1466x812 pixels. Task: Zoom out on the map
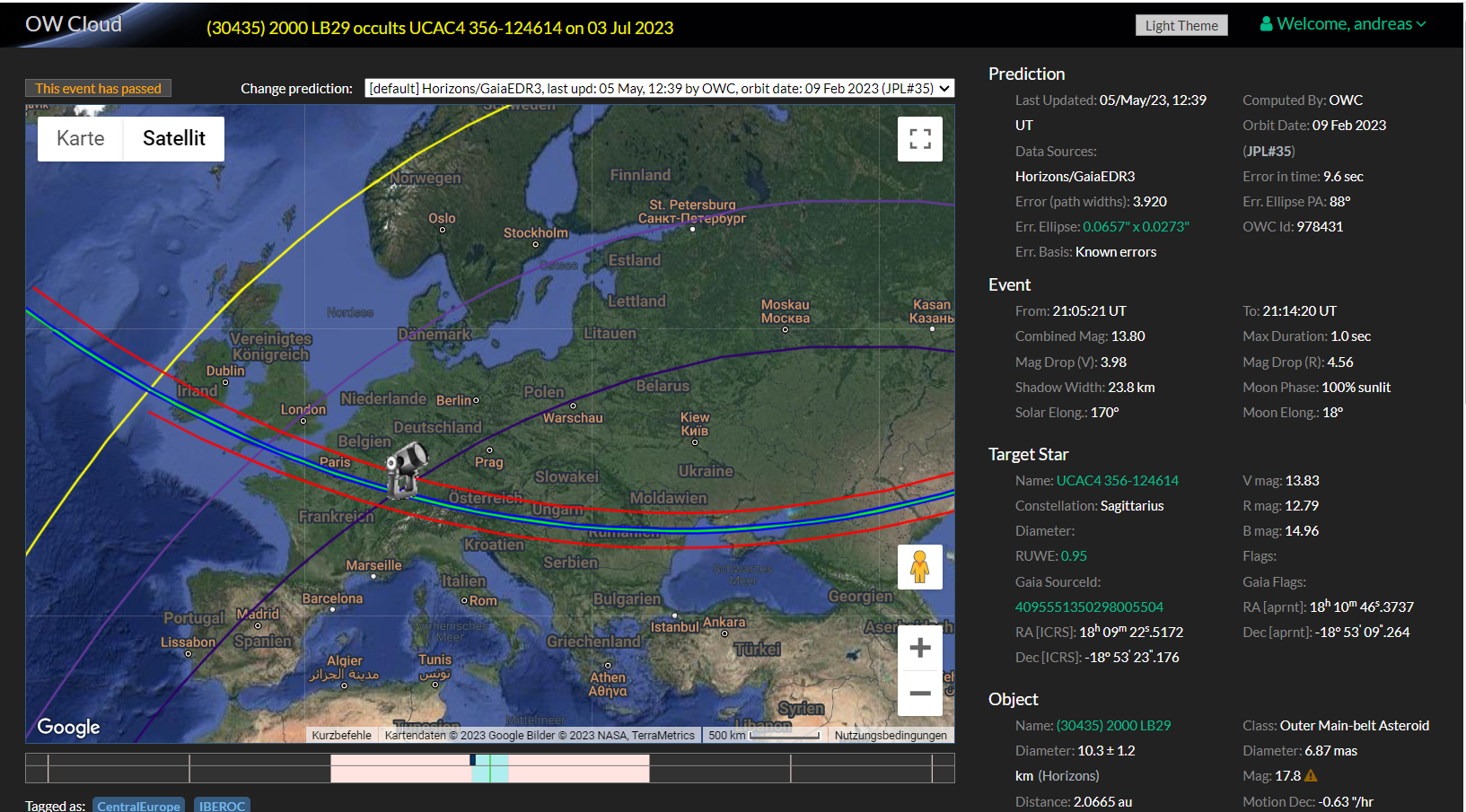pos(919,693)
